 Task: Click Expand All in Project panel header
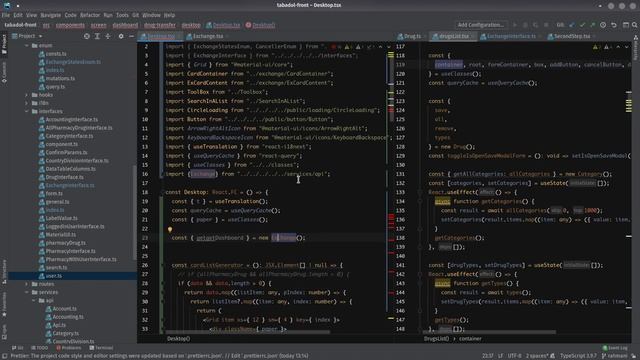[97, 36]
